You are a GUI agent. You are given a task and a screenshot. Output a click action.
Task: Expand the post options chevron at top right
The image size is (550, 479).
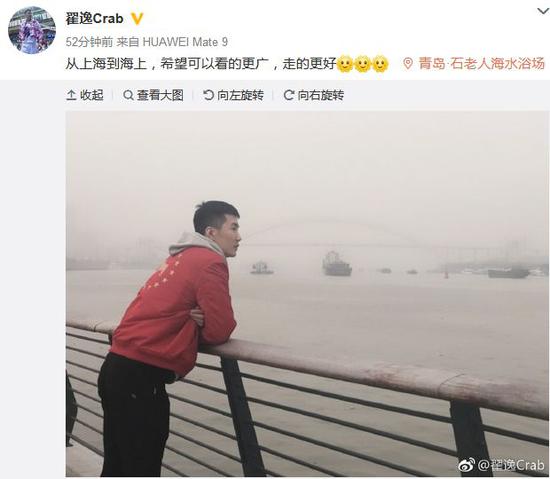point(543,11)
